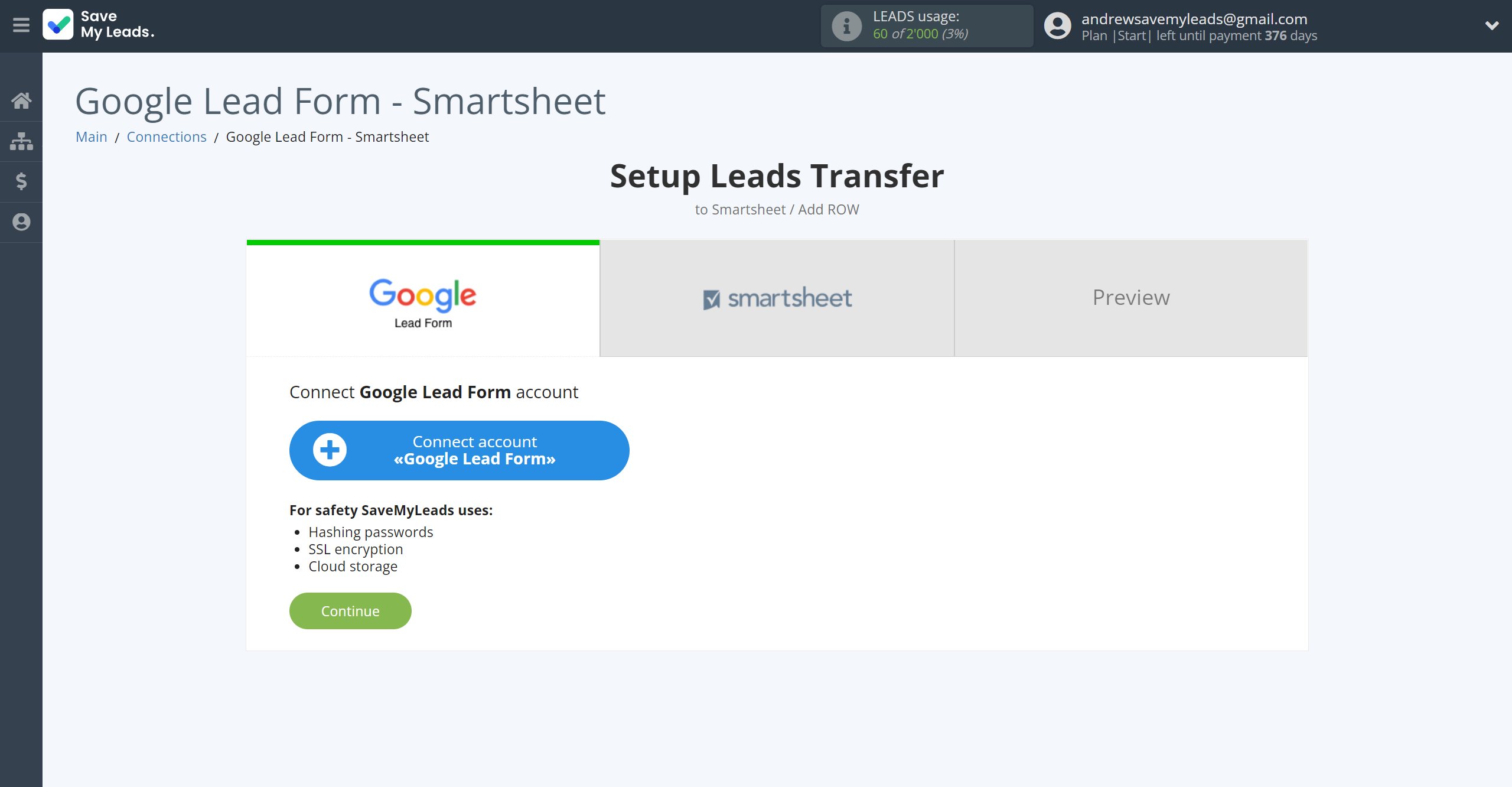
Task: Click the connections/sitemap icon
Action: point(22,140)
